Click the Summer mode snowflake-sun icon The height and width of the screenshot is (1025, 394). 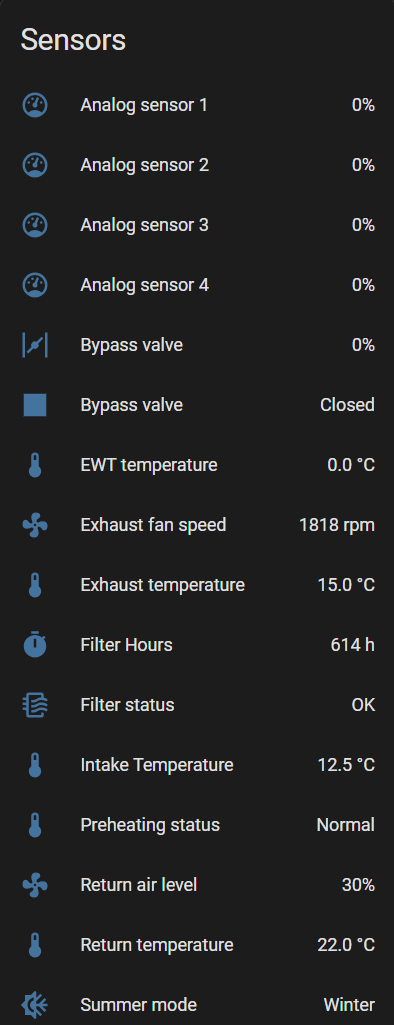point(35,1005)
